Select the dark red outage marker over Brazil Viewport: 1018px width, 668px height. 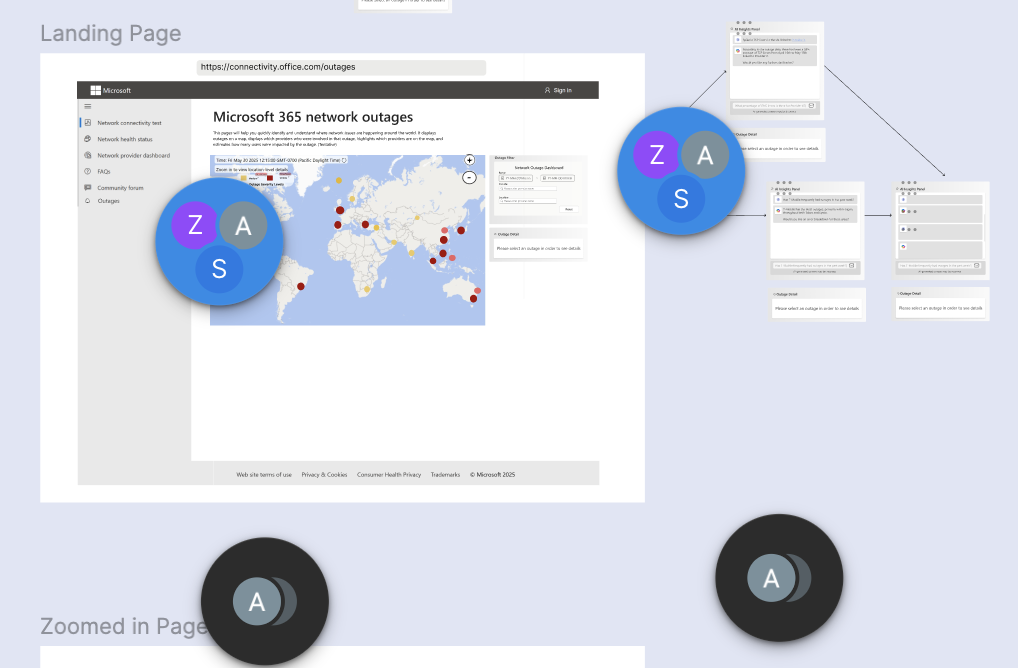[x=301, y=286]
